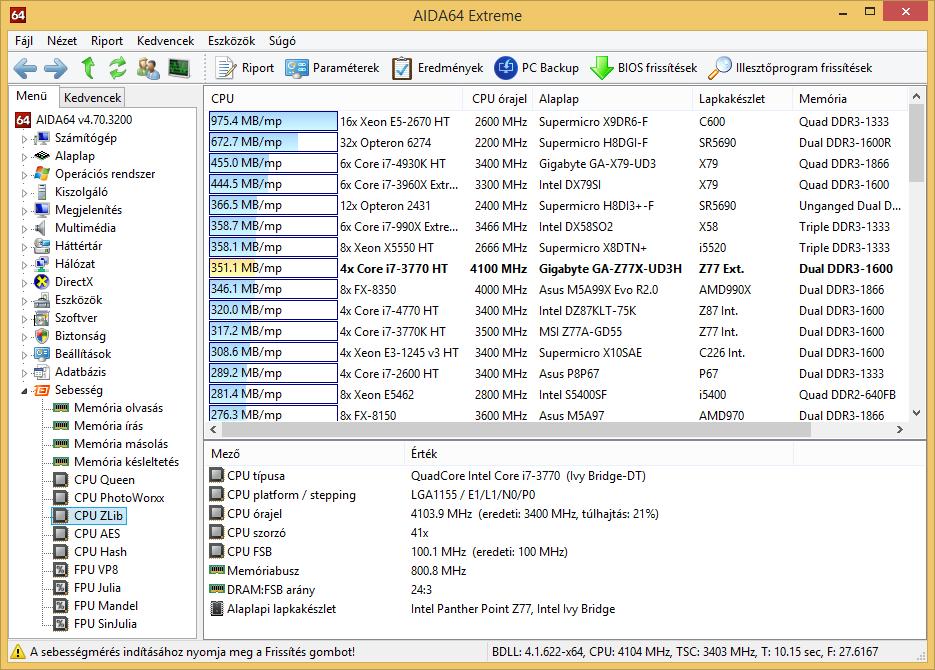Click BIOS frissítések toolbar button
Image resolution: width=935 pixels, height=670 pixels.
643,68
